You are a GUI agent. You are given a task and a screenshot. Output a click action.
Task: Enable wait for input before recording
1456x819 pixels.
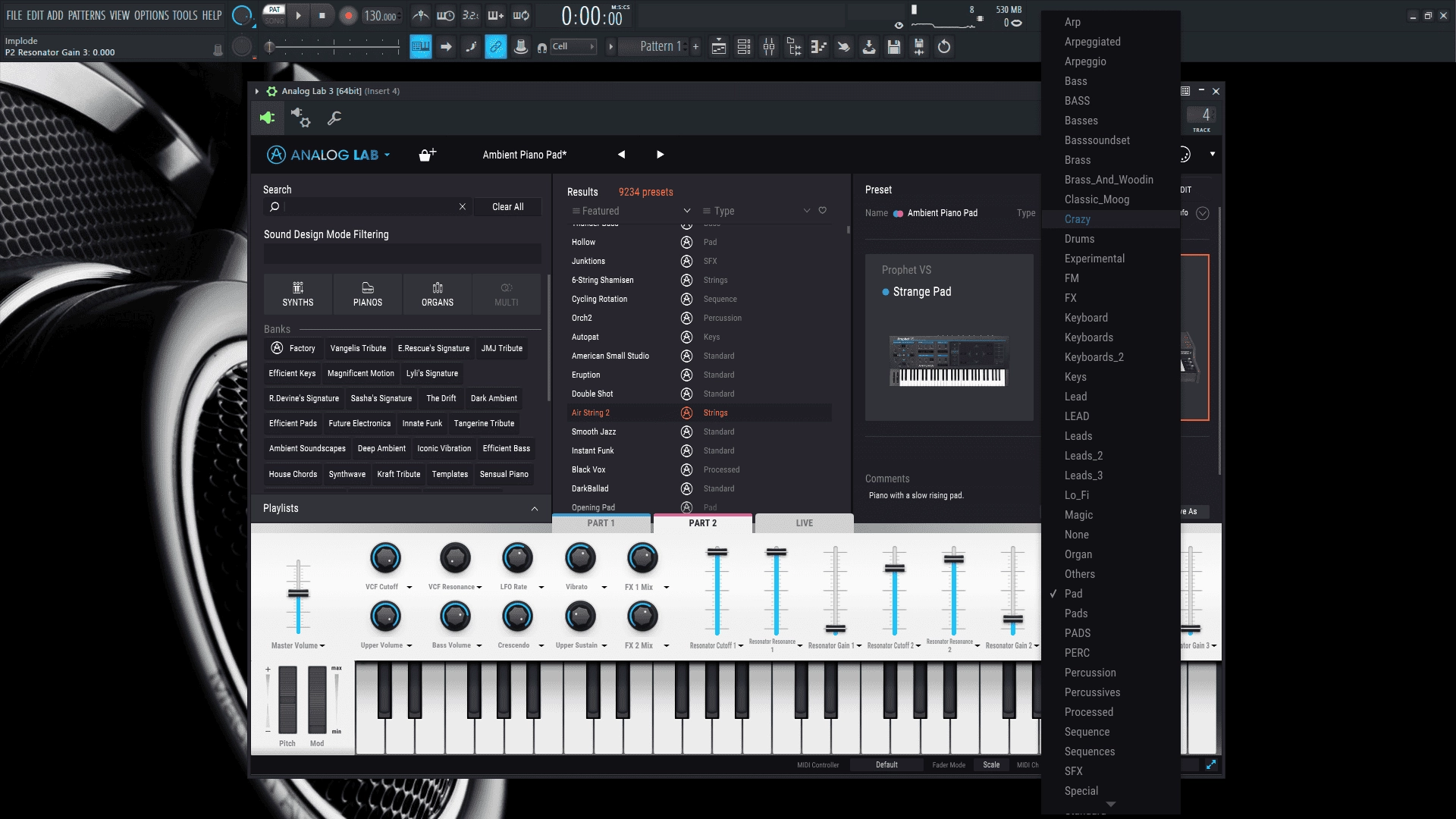(x=446, y=15)
